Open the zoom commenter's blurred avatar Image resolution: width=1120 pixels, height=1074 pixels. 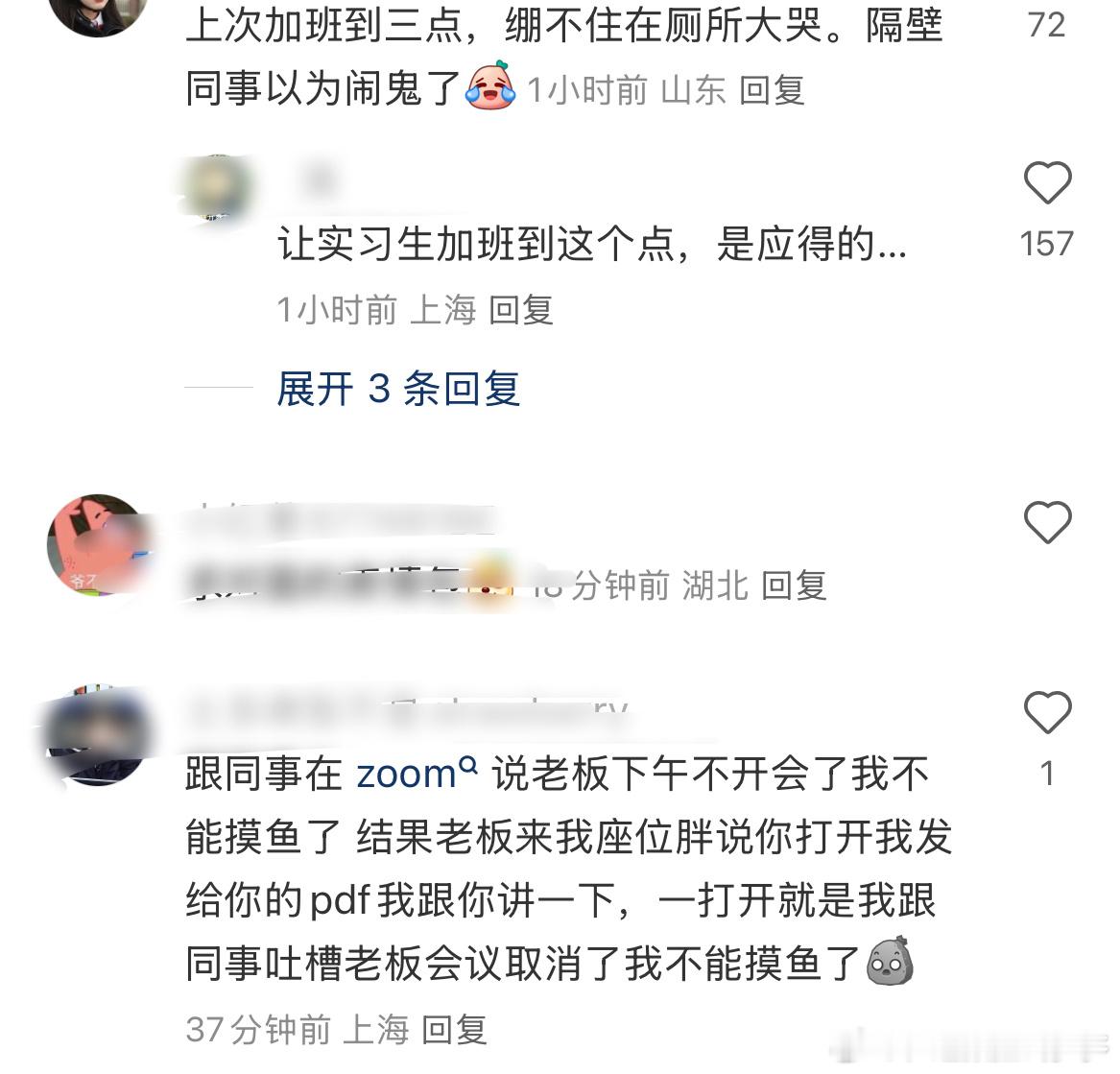click(98, 735)
